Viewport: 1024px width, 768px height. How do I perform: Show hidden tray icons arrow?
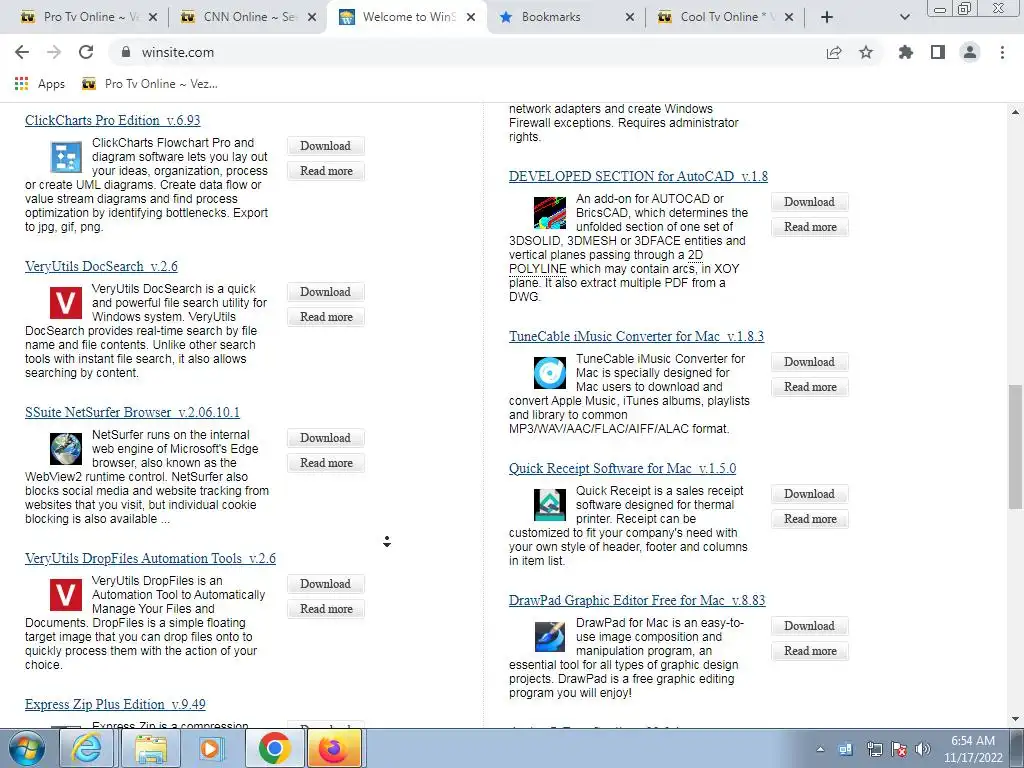click(820, 749)
